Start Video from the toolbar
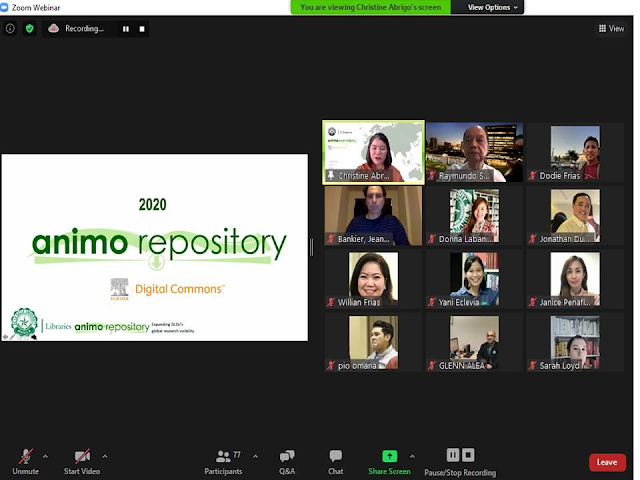Image resolution: width=640 pixels, height=480 pixels. [x=82, y=461]
